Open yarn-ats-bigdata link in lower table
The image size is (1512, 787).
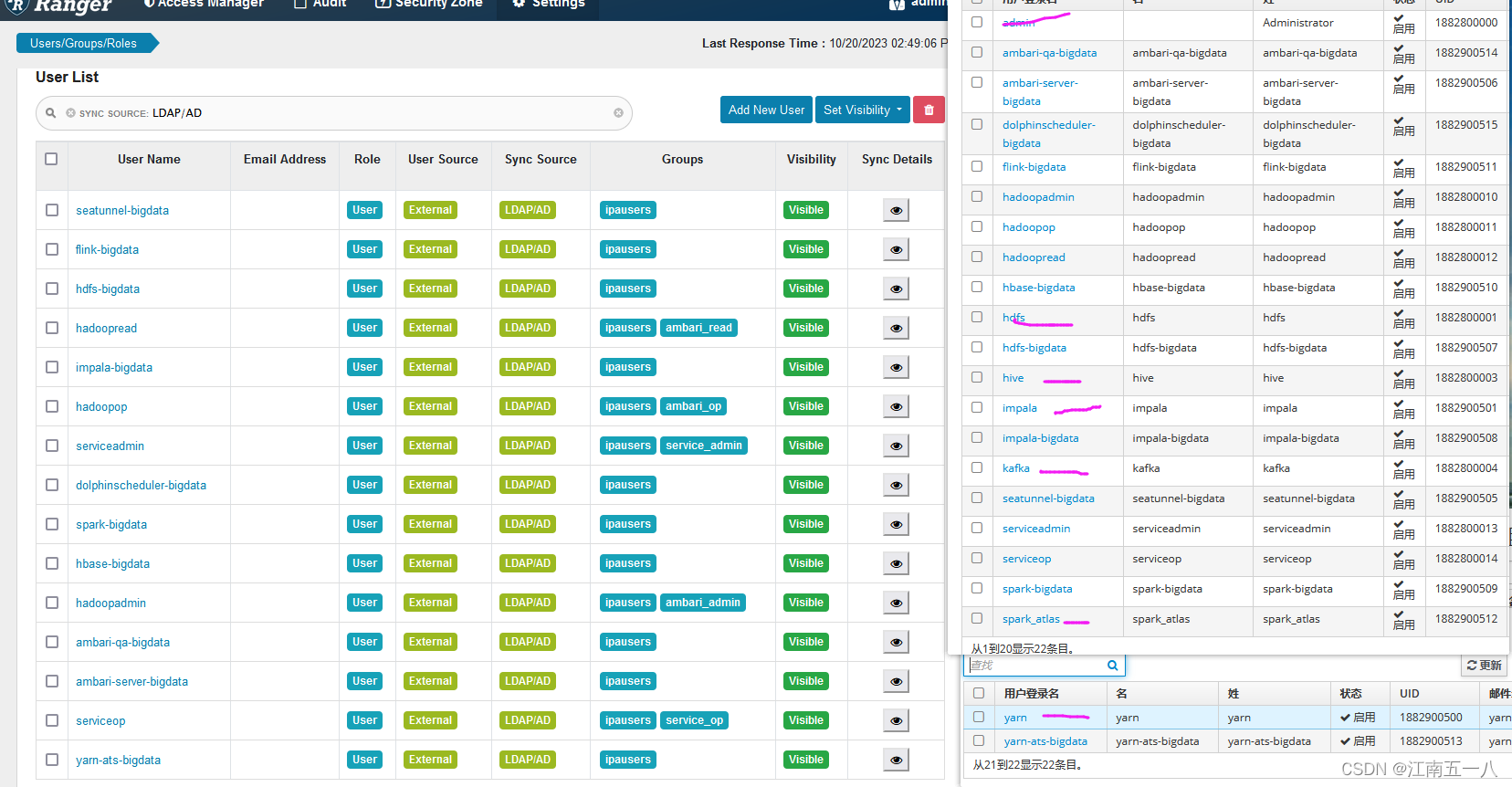(1045, 741)
